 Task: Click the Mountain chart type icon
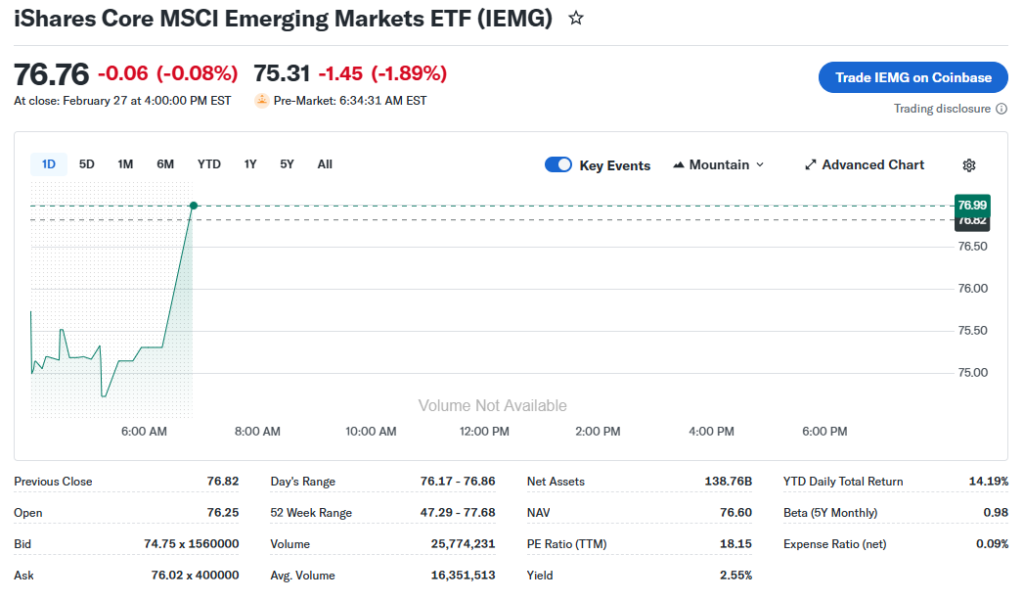point(679,165)
